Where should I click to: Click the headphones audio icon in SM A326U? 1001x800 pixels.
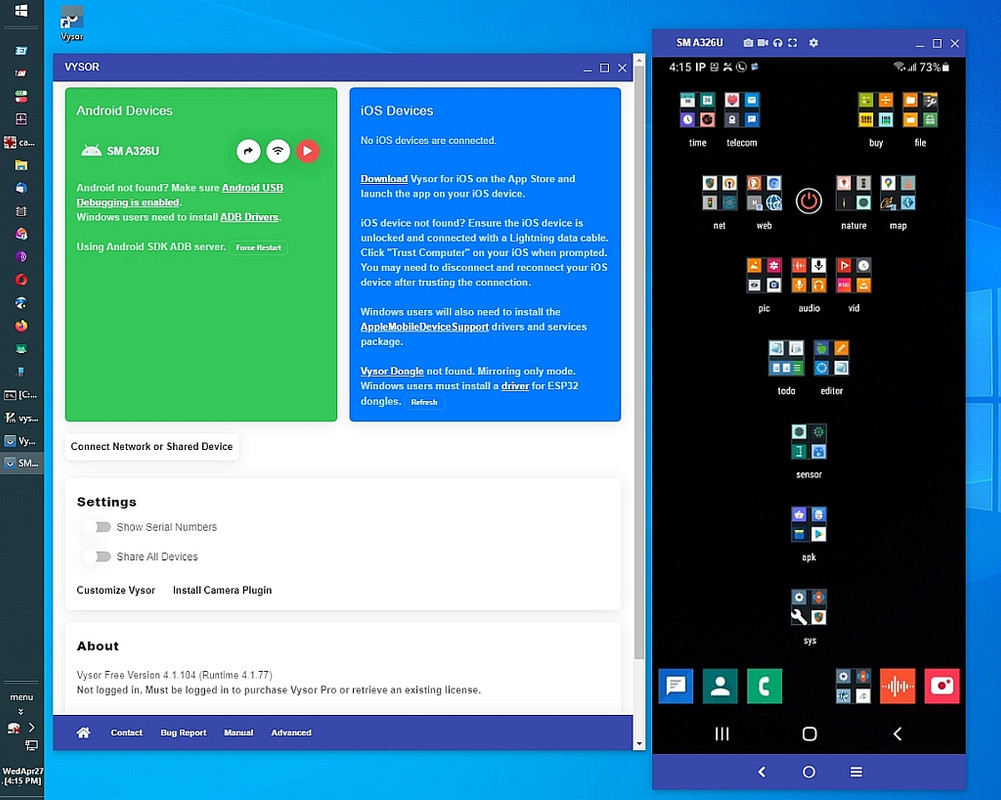point(778,43)
